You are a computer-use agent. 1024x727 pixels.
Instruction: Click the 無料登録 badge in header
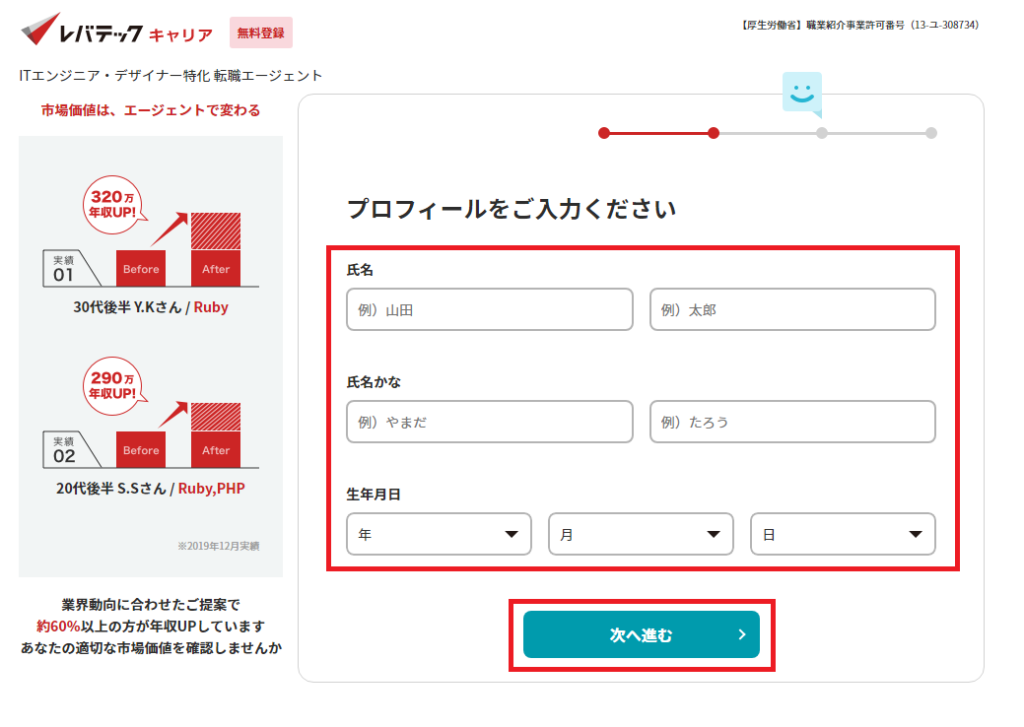(261, 33)
